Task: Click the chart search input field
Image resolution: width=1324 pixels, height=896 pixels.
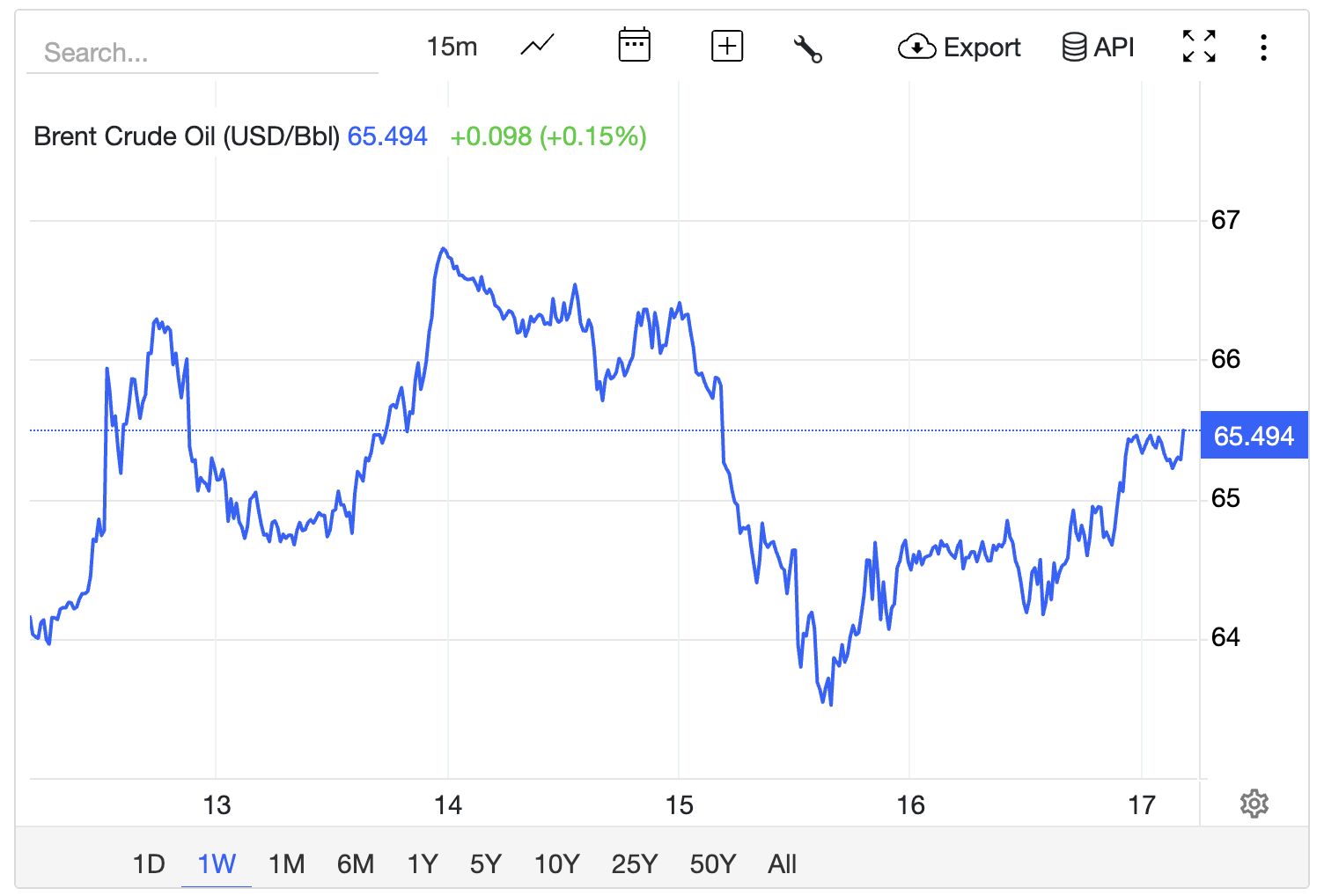Action: [202, 52]
